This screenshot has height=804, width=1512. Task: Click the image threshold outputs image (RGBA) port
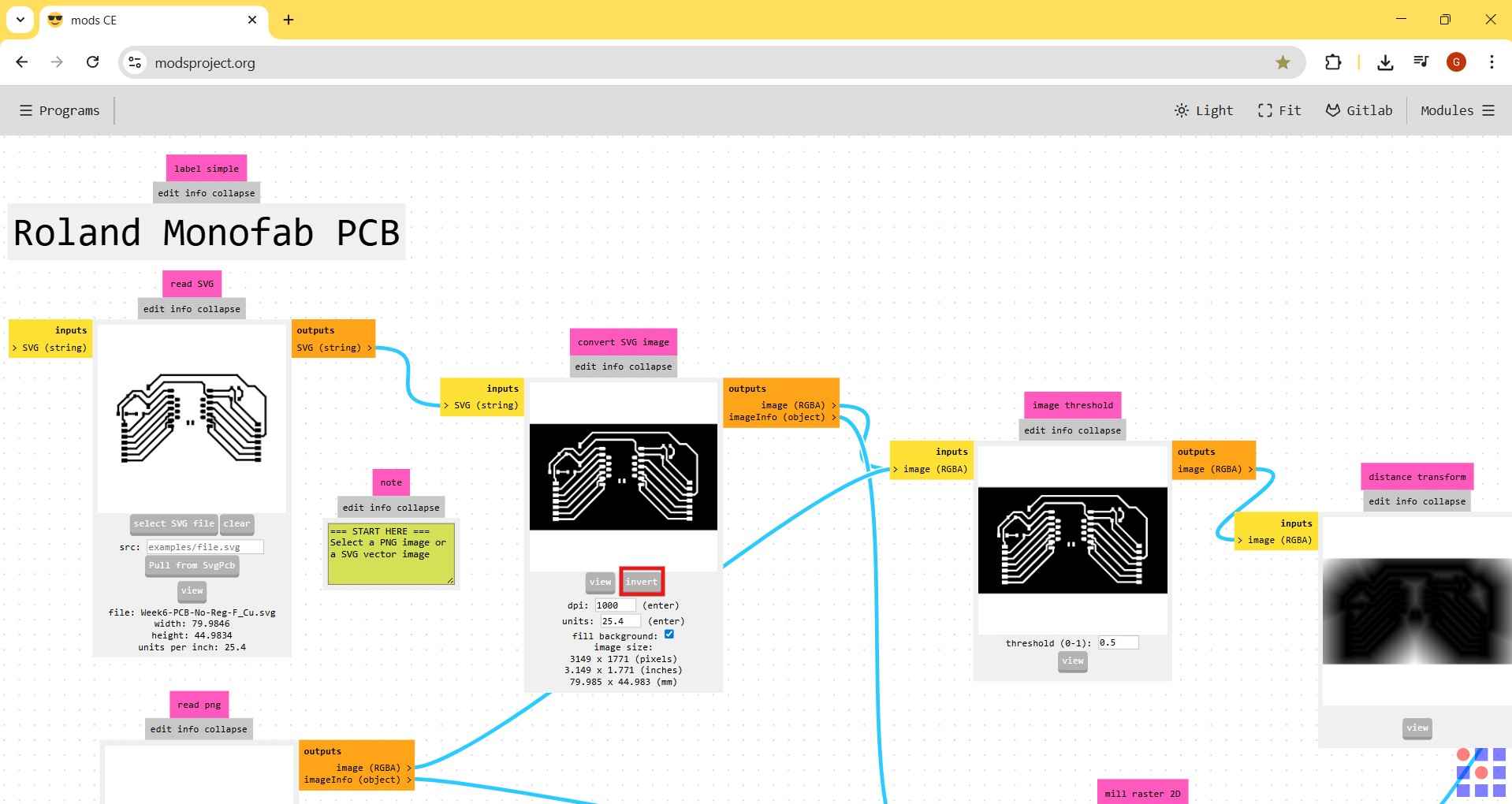pos(1215,469)
